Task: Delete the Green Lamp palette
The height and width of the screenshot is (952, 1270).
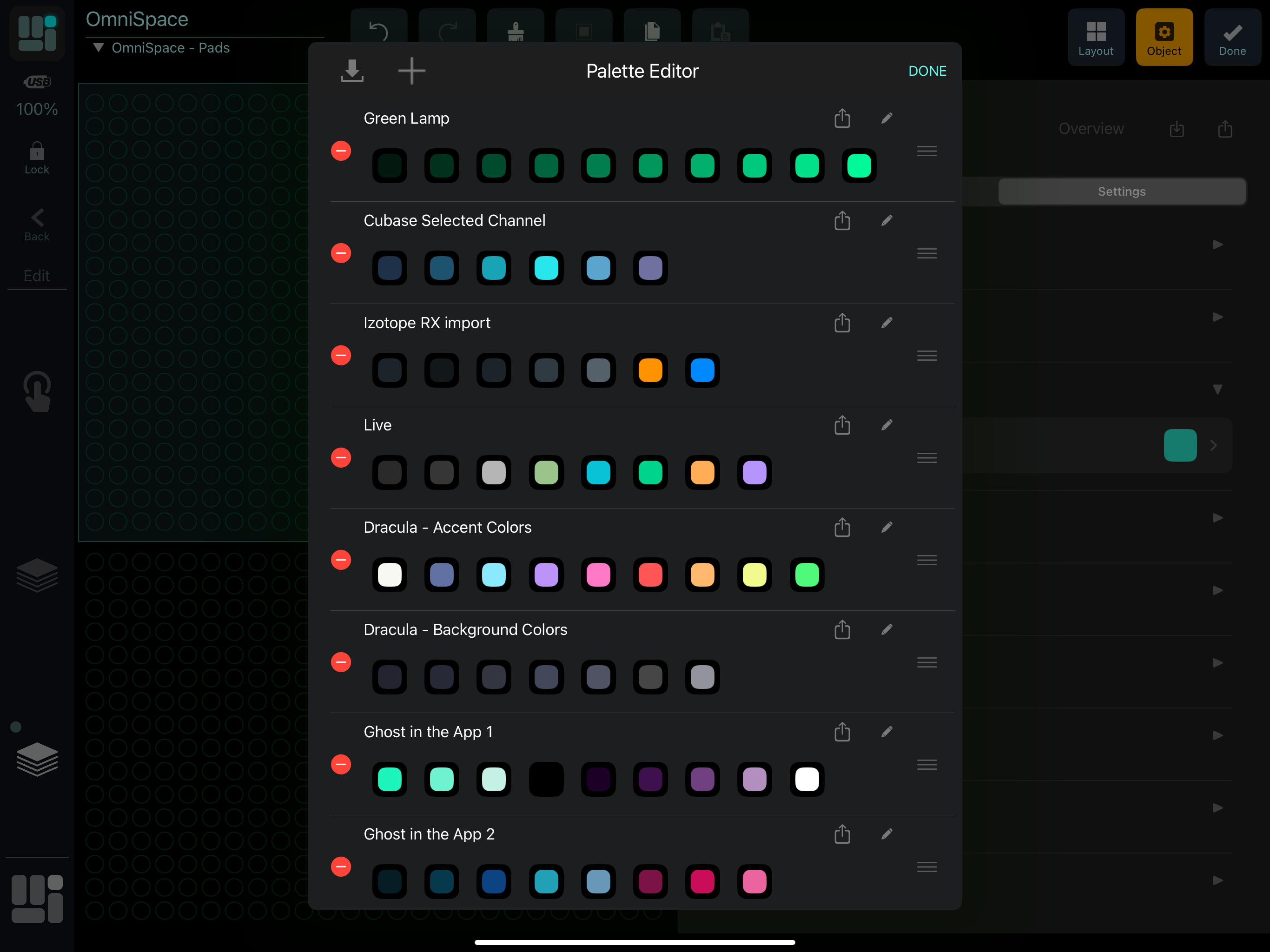Action: tap(341, 151)
